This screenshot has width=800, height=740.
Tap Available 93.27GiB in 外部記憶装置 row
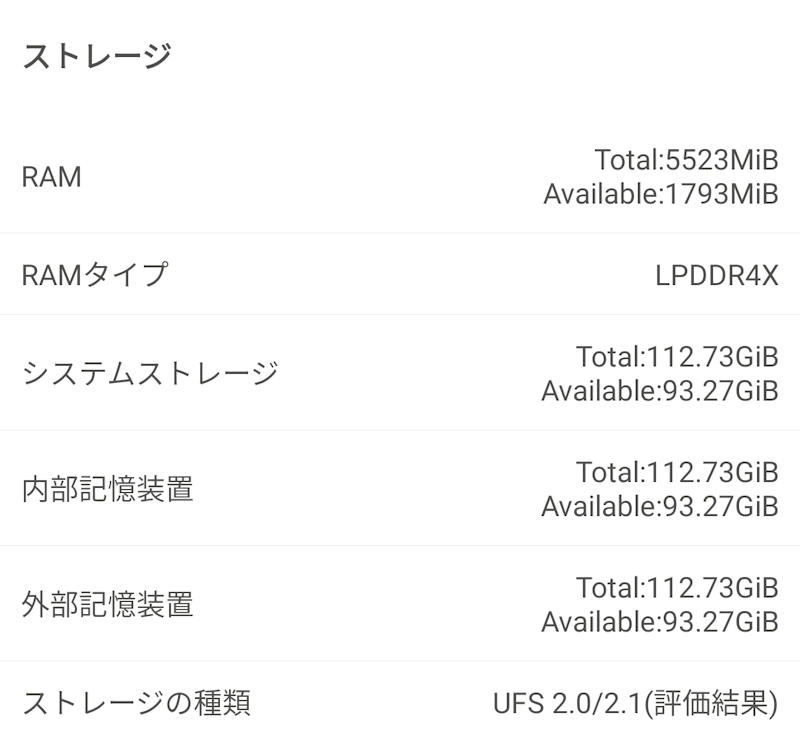tap(659, 622)
